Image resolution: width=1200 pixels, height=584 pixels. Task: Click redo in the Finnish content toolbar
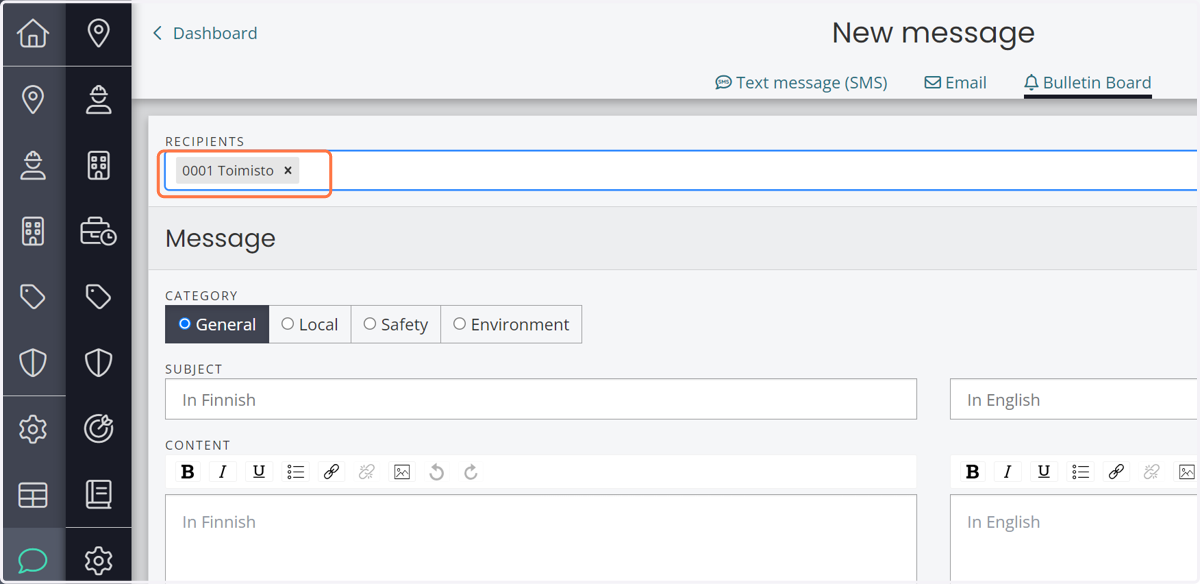click(x=471, y=472)
